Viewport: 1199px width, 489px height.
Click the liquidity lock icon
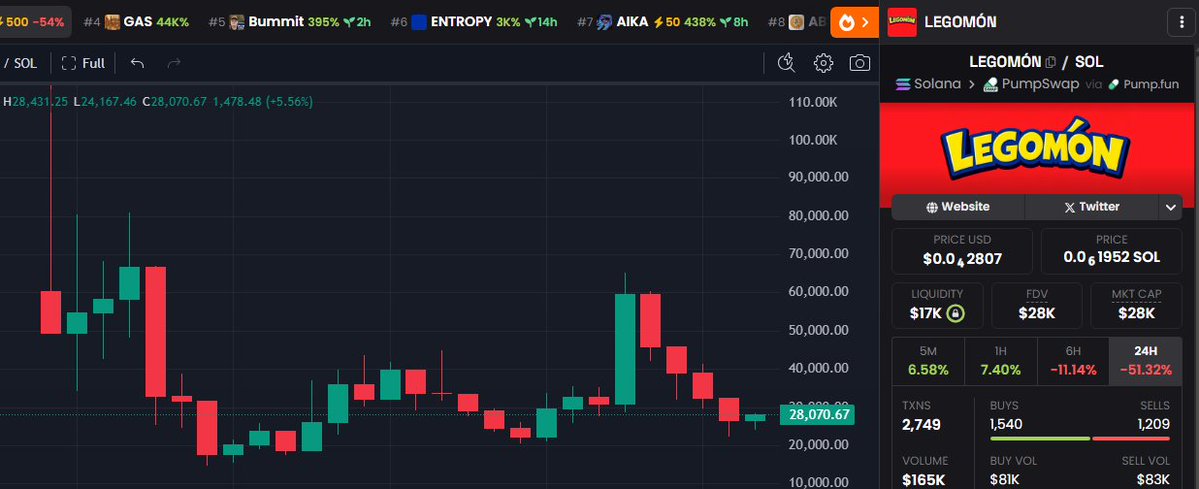coord(954,313)
